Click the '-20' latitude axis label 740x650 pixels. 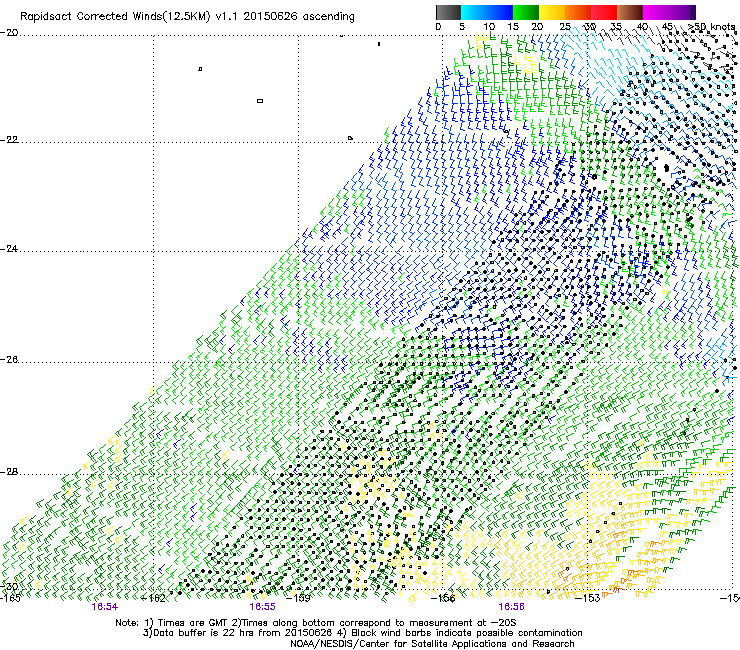click(9, 33)
